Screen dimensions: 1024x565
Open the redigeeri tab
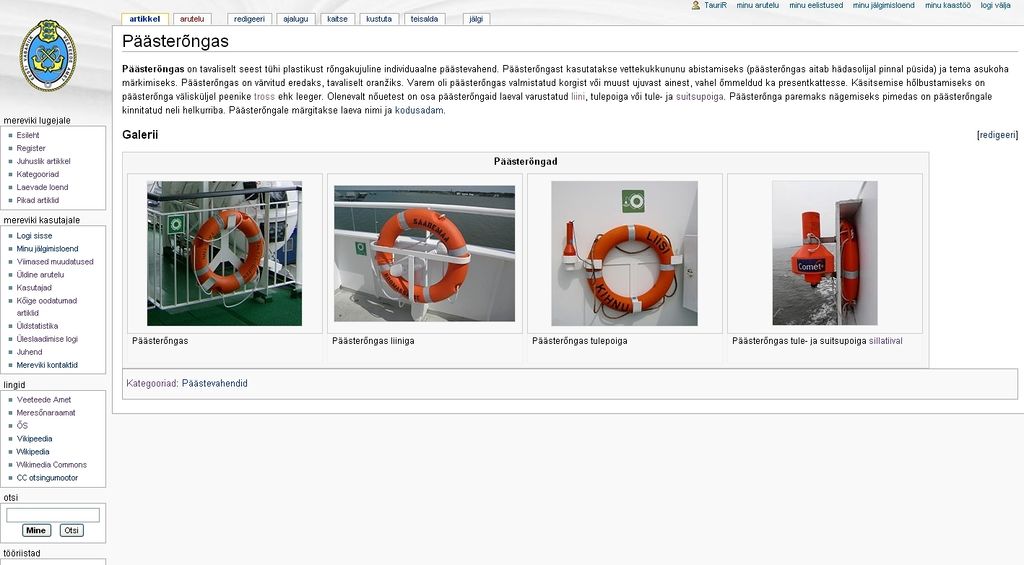249,19
